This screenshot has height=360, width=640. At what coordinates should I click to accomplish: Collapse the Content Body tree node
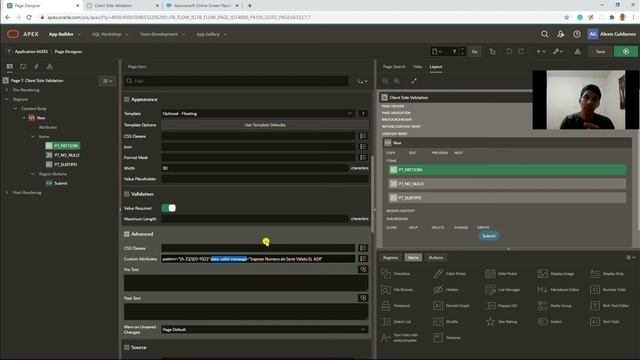point(16,109)
